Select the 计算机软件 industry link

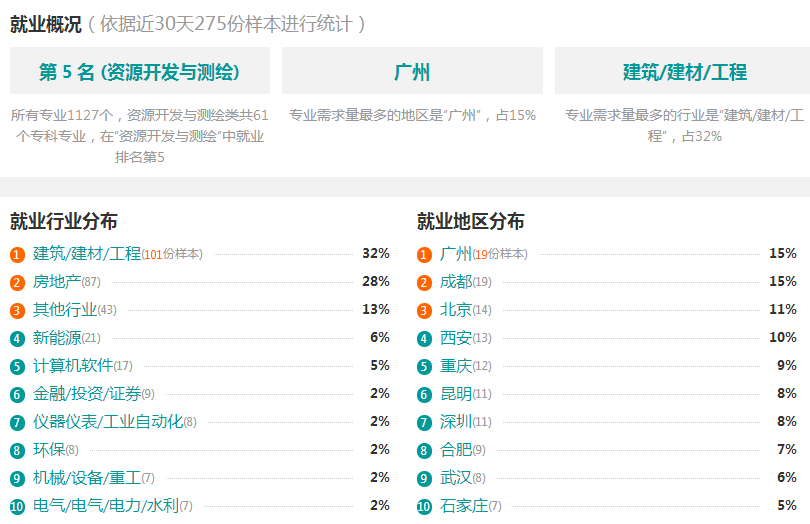pyautogui.click(x=73, y=365)
